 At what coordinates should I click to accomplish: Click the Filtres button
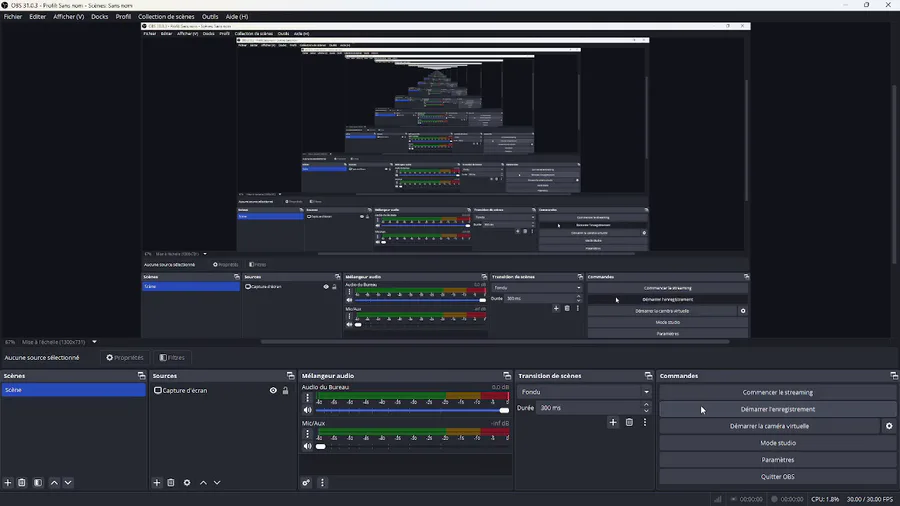172,357
